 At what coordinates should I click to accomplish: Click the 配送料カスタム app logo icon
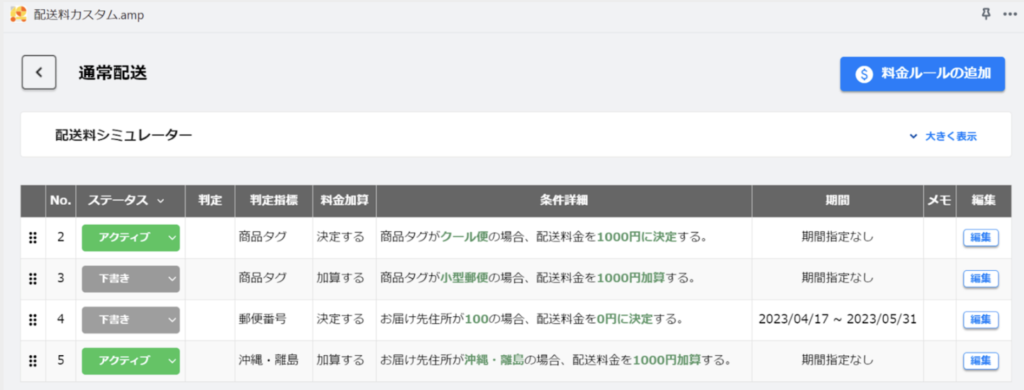tap(18, 14)
